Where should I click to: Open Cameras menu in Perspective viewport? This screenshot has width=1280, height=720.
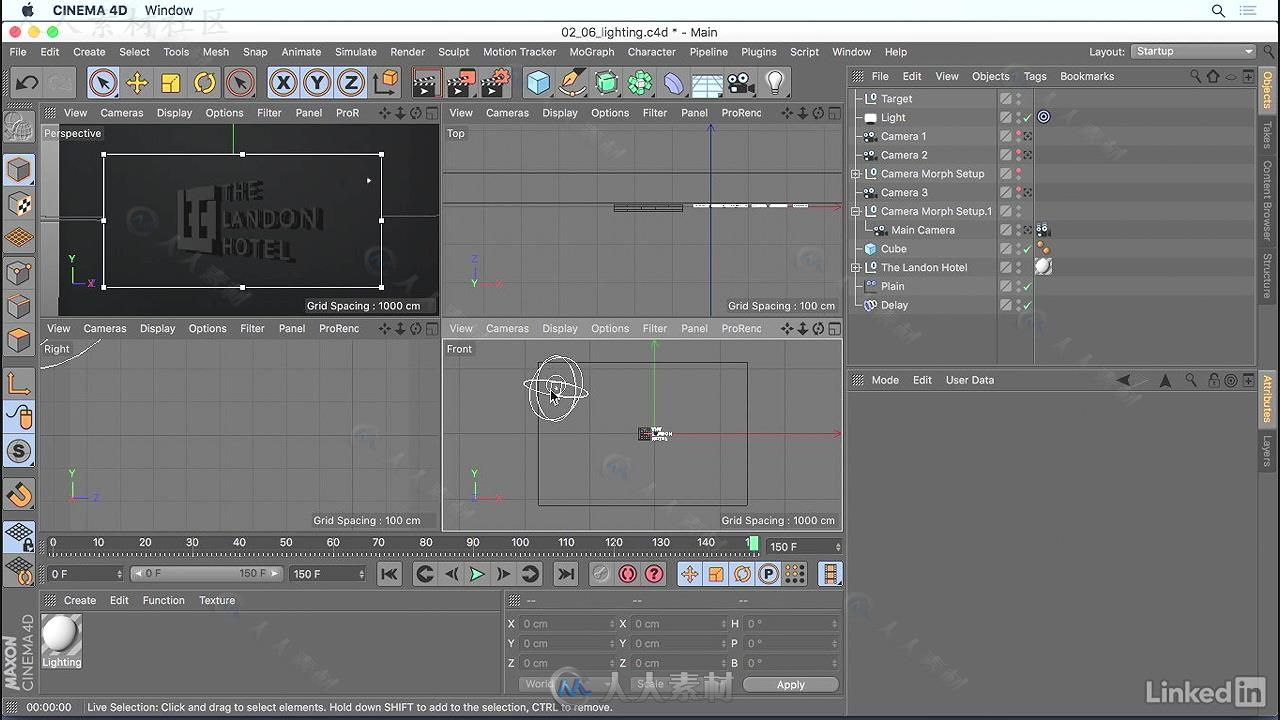(x=122, y=113)
